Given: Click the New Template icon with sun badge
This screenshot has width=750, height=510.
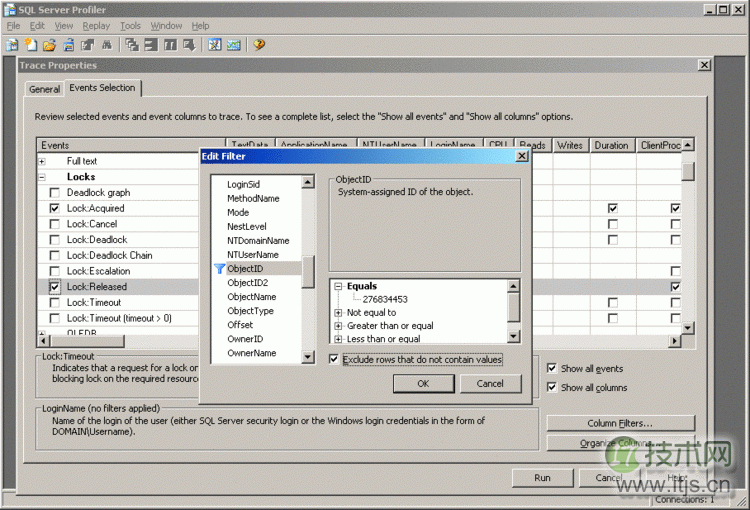Looking at the screenshot, I should 31,45.
